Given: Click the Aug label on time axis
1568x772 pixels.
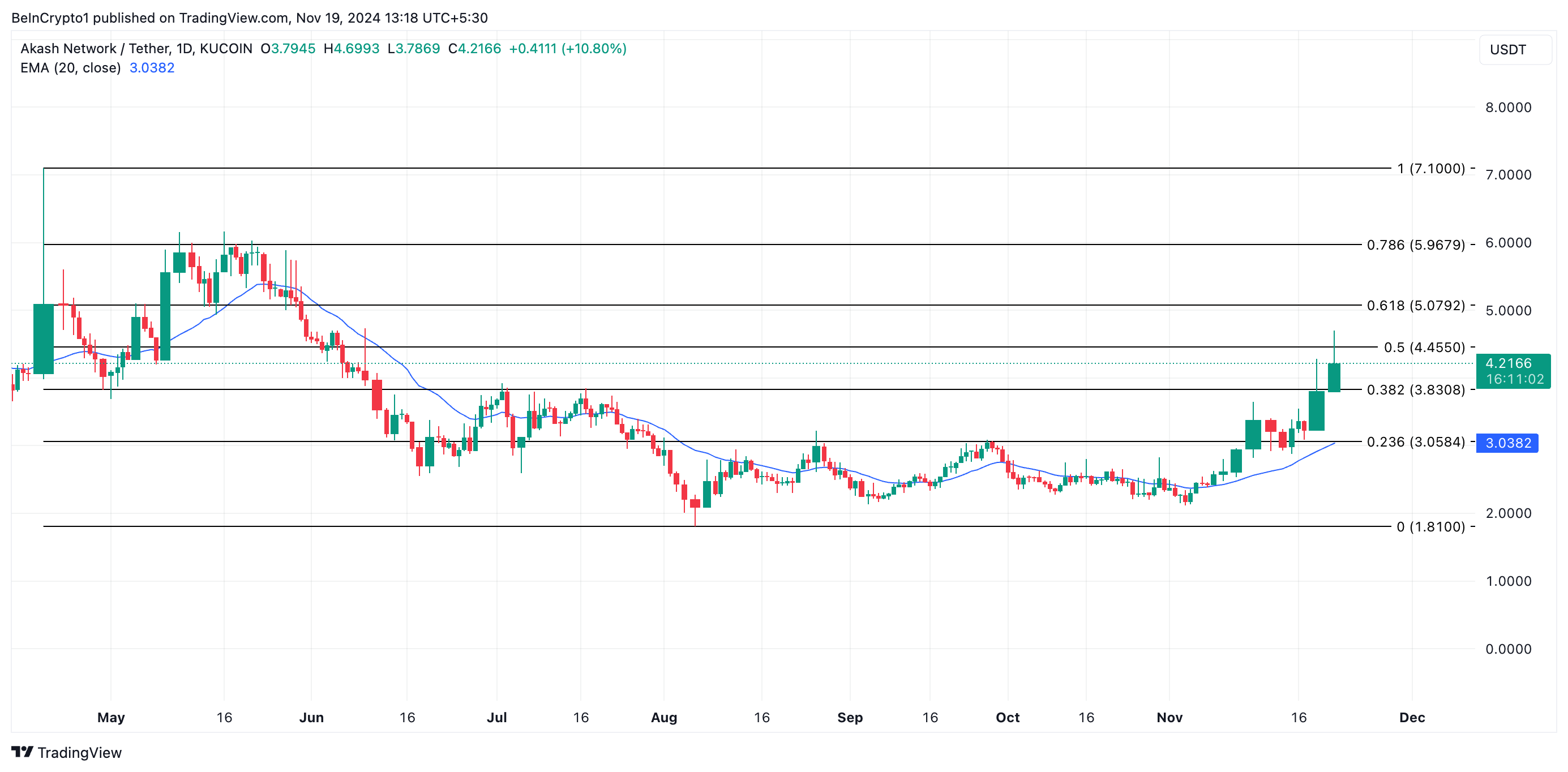Looking at the screenshot, I should point(663,717).
